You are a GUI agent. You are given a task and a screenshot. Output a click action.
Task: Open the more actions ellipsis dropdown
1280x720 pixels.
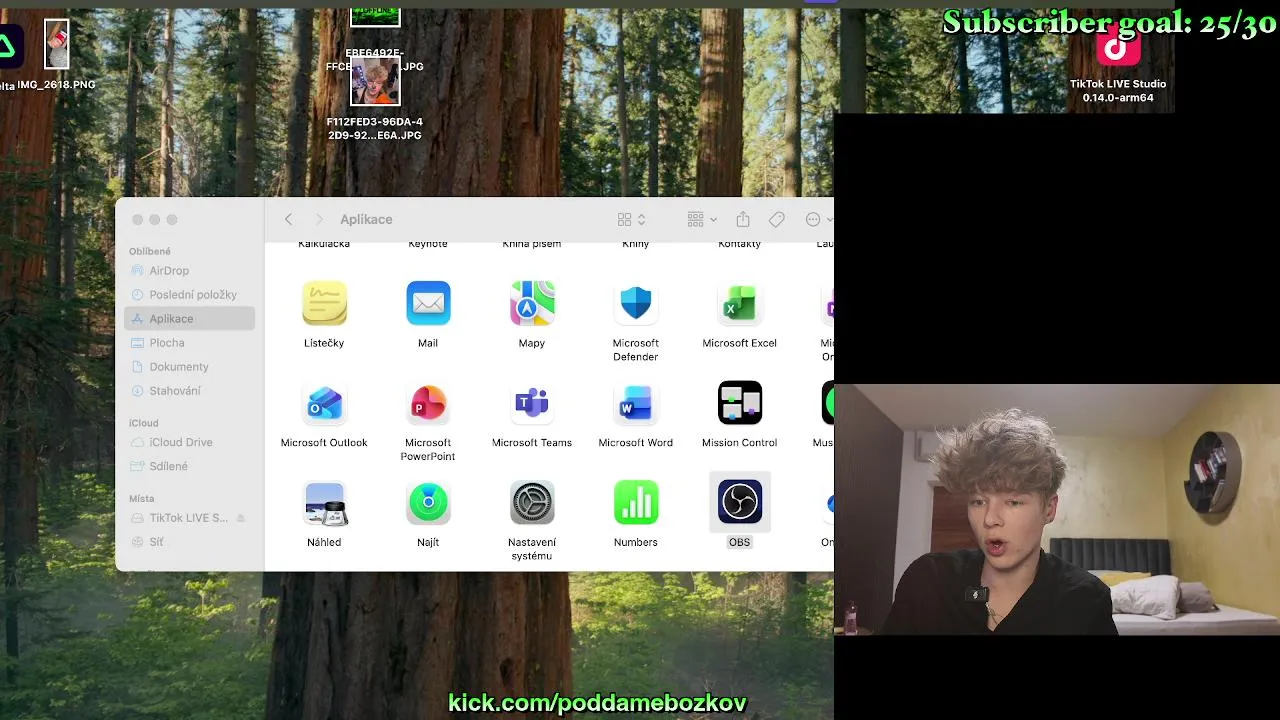pyautogui.click(x=818, y=219)
